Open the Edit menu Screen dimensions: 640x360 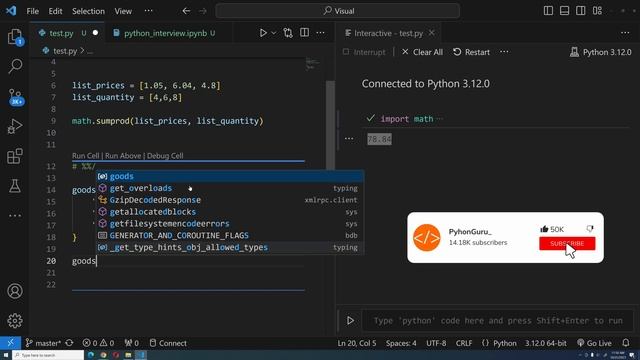[56, 11]
